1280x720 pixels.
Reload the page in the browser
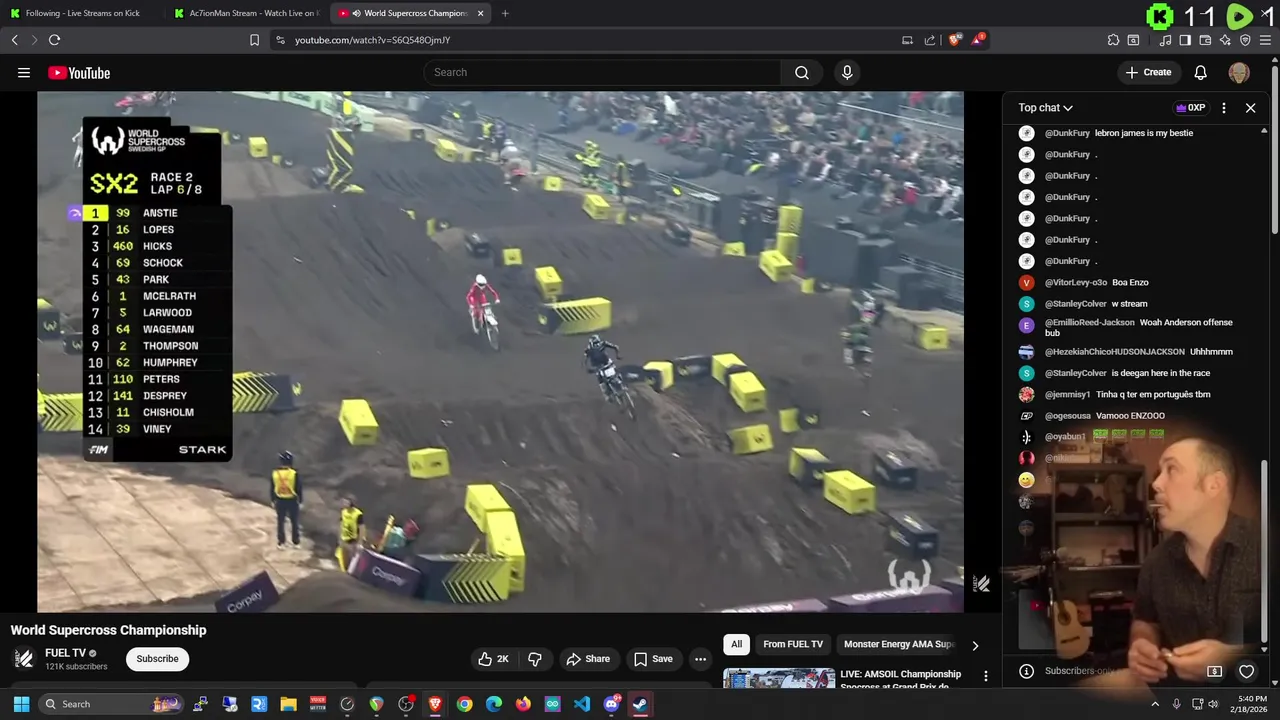[54, 40]
